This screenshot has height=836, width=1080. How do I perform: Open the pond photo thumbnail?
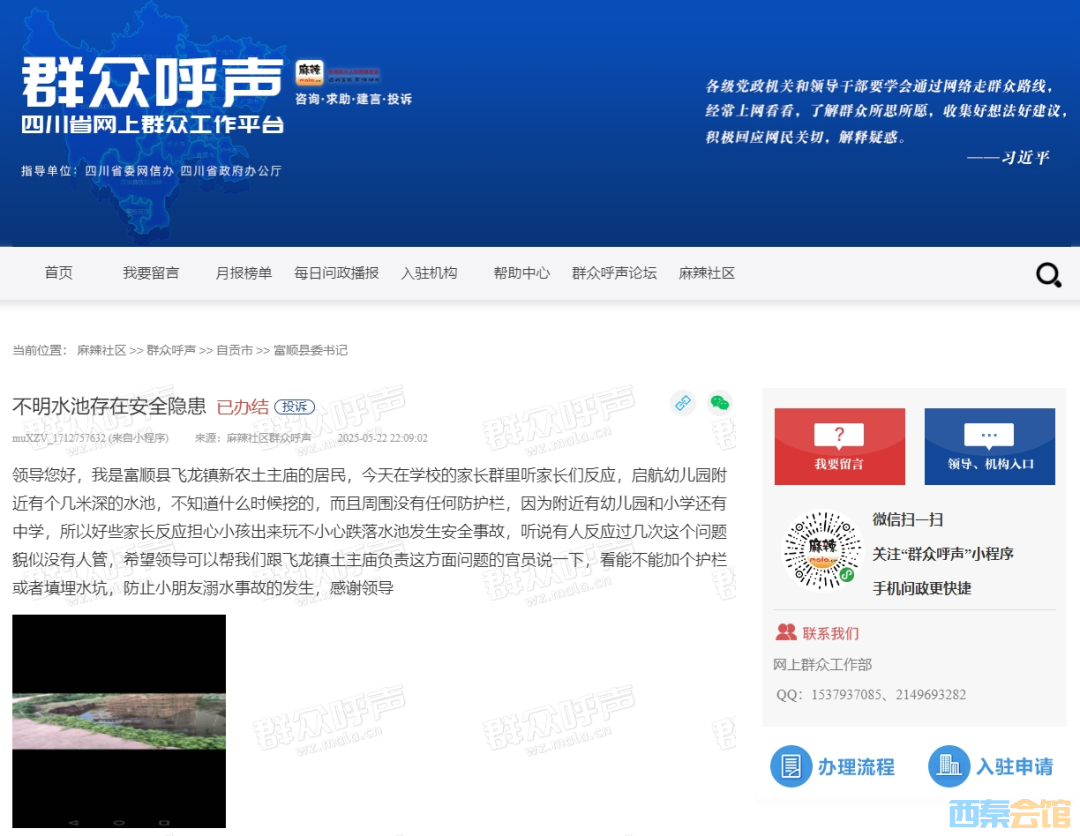click(x=119, y=721)
